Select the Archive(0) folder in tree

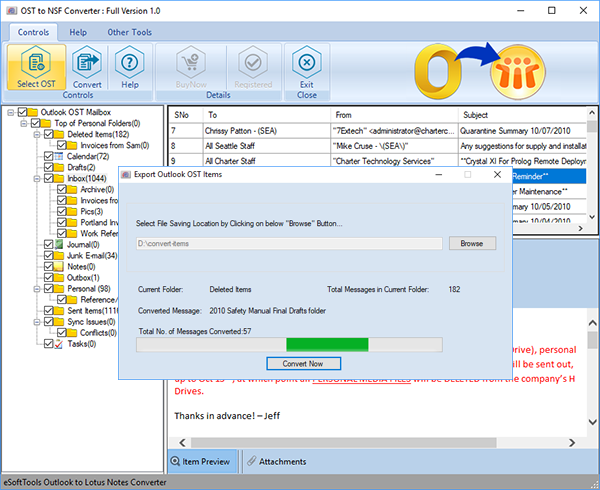pos(97,190)
